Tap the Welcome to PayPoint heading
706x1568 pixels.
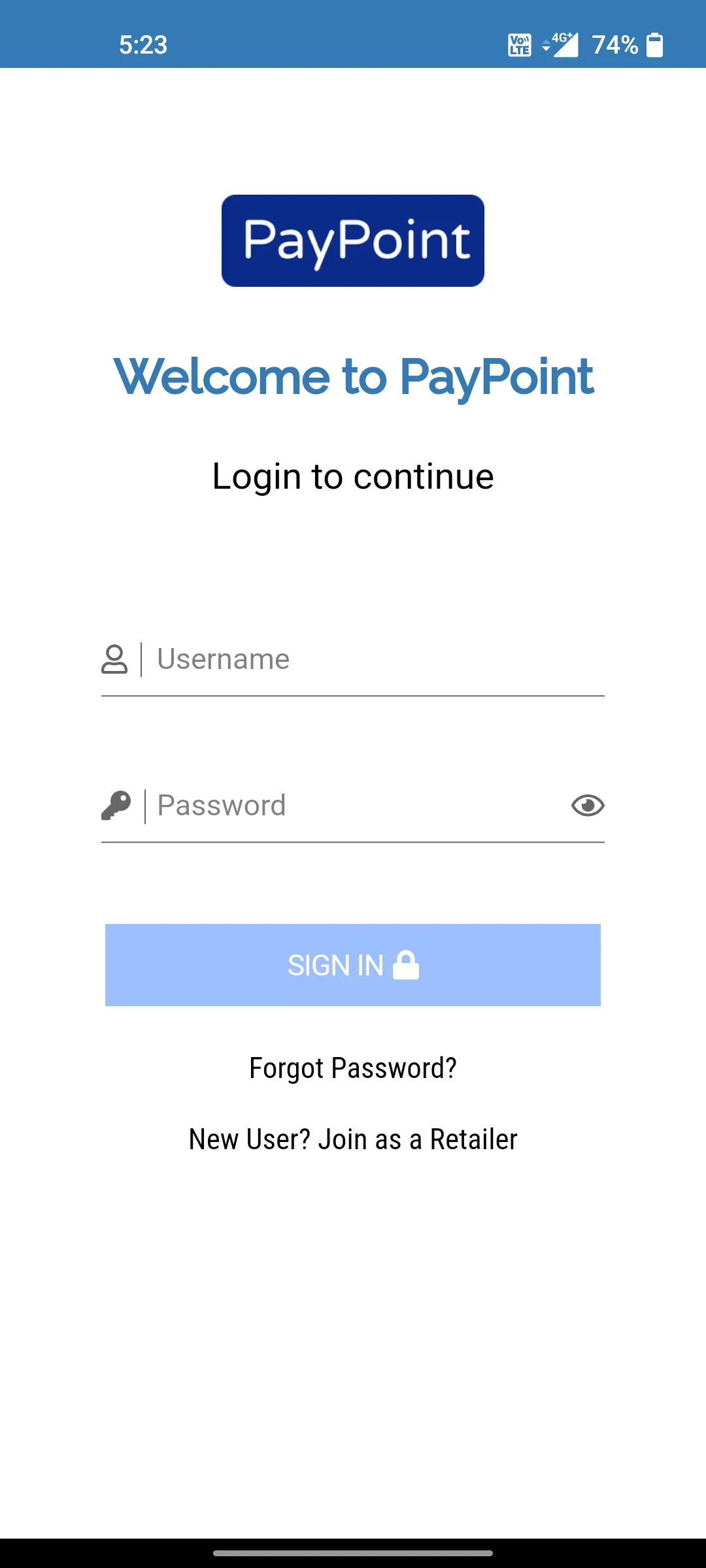(x=353, y=377)
